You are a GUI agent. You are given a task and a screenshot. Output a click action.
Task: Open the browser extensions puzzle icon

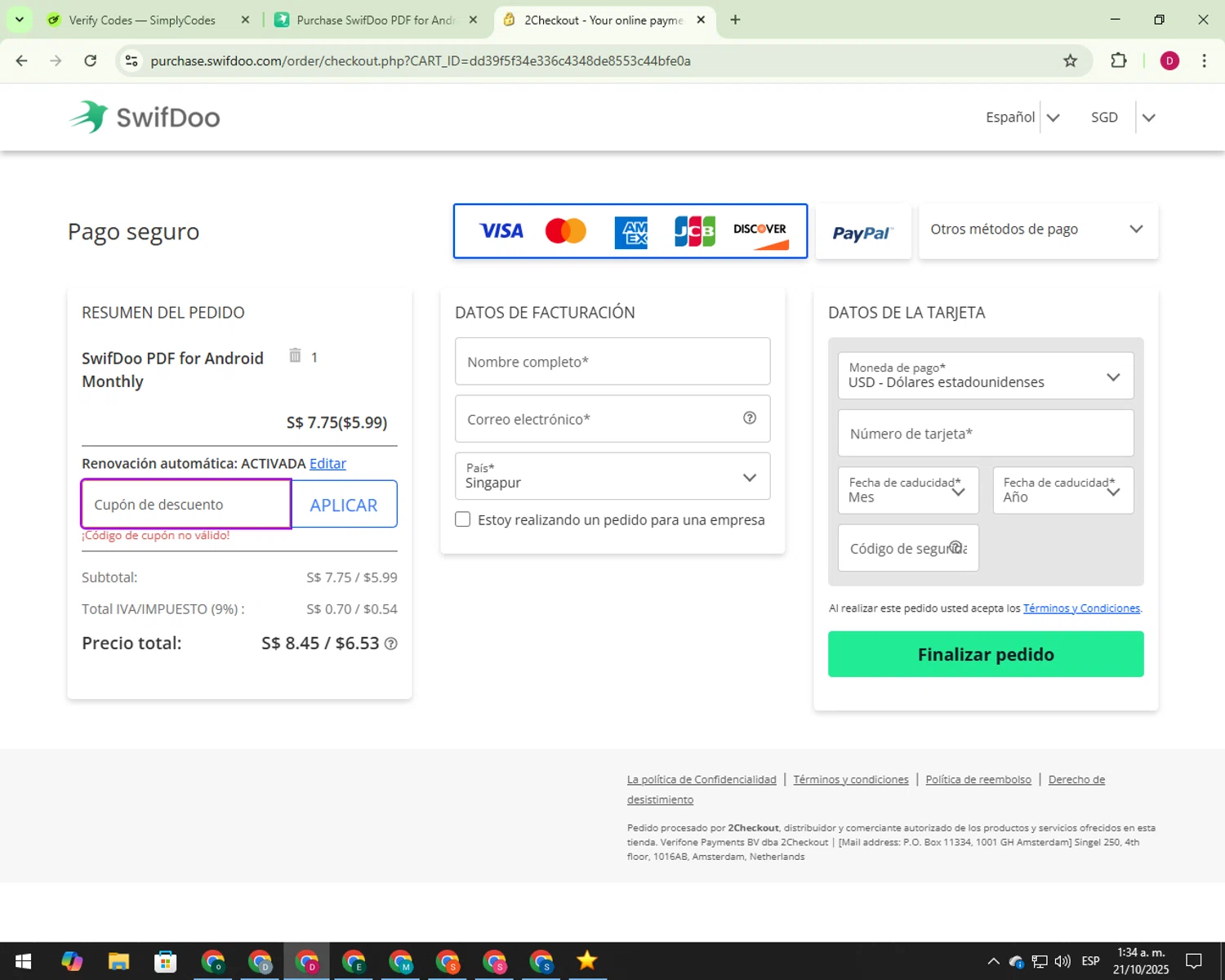[x=1119, y=60]
